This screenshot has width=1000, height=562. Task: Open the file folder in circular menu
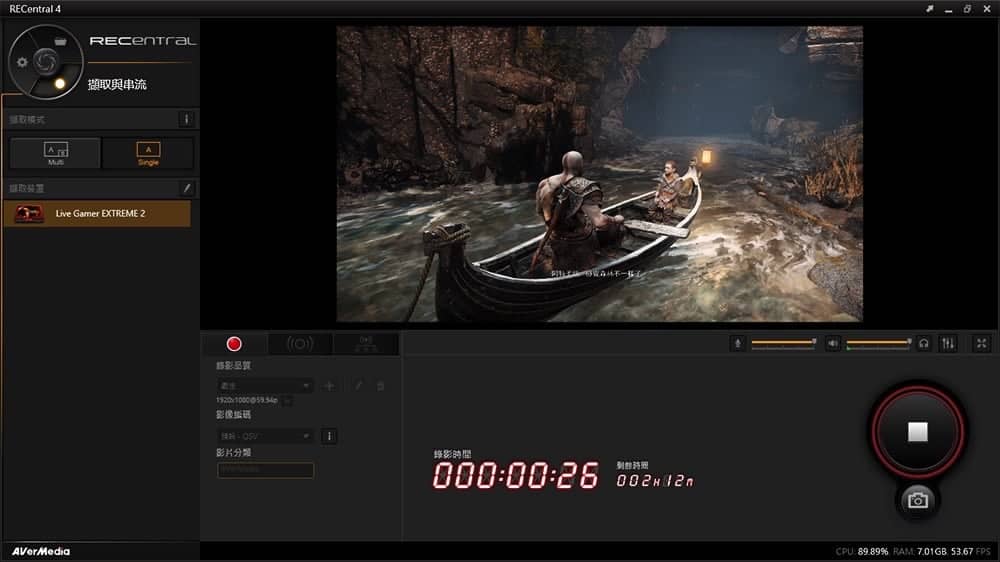[x=60, y=41]
